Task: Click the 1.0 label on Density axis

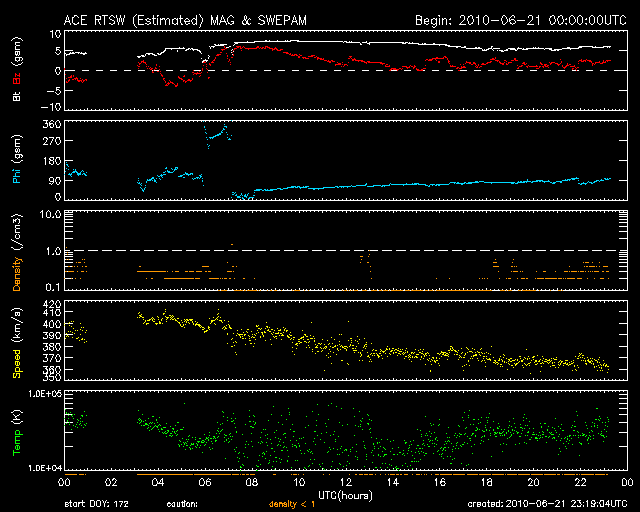Action: (53, 251)
